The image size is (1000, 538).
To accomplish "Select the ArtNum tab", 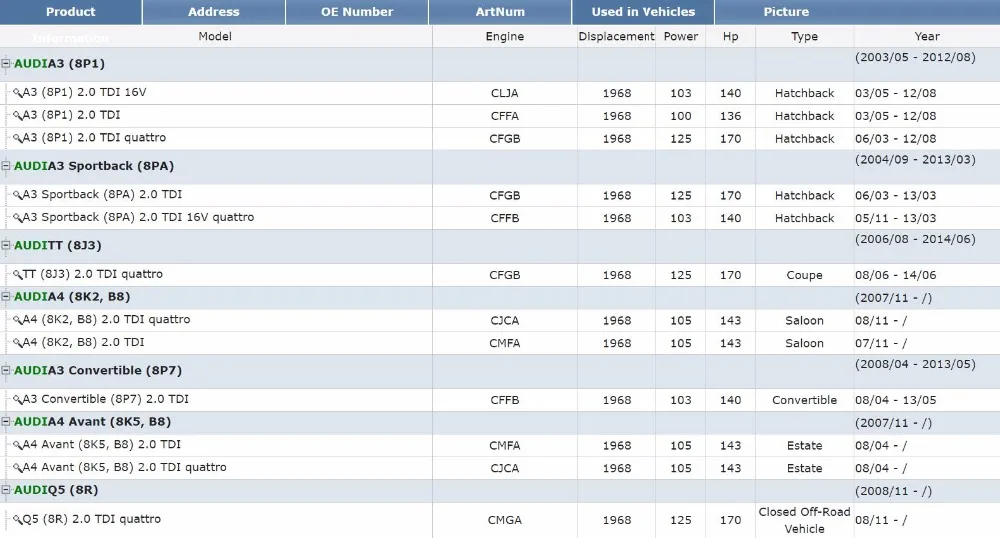I will pyautogui.click(x=500, y=12).
